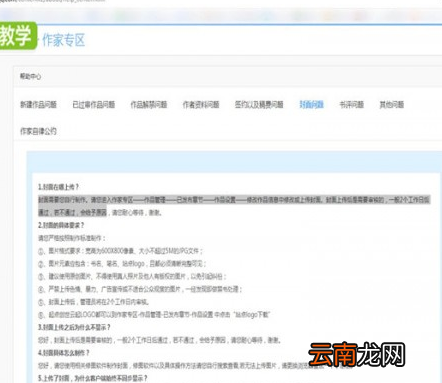Click the grey highlighted answer under question 1
Screen dimensions: 442x383
234,206
